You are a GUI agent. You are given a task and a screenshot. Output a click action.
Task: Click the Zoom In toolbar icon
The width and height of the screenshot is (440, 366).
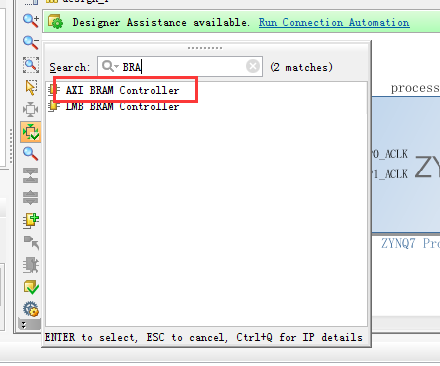point(31,21)
